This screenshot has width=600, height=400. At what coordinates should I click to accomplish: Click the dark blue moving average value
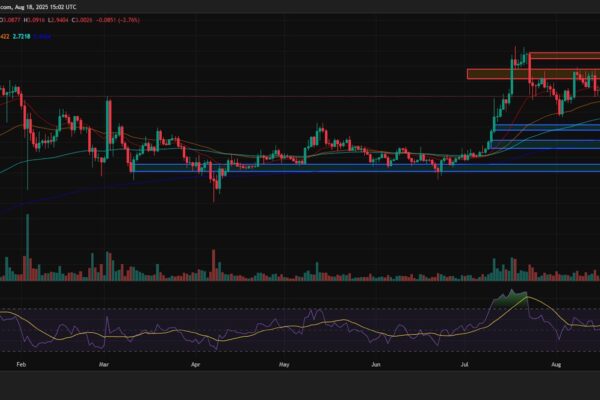tap(42, 37)
